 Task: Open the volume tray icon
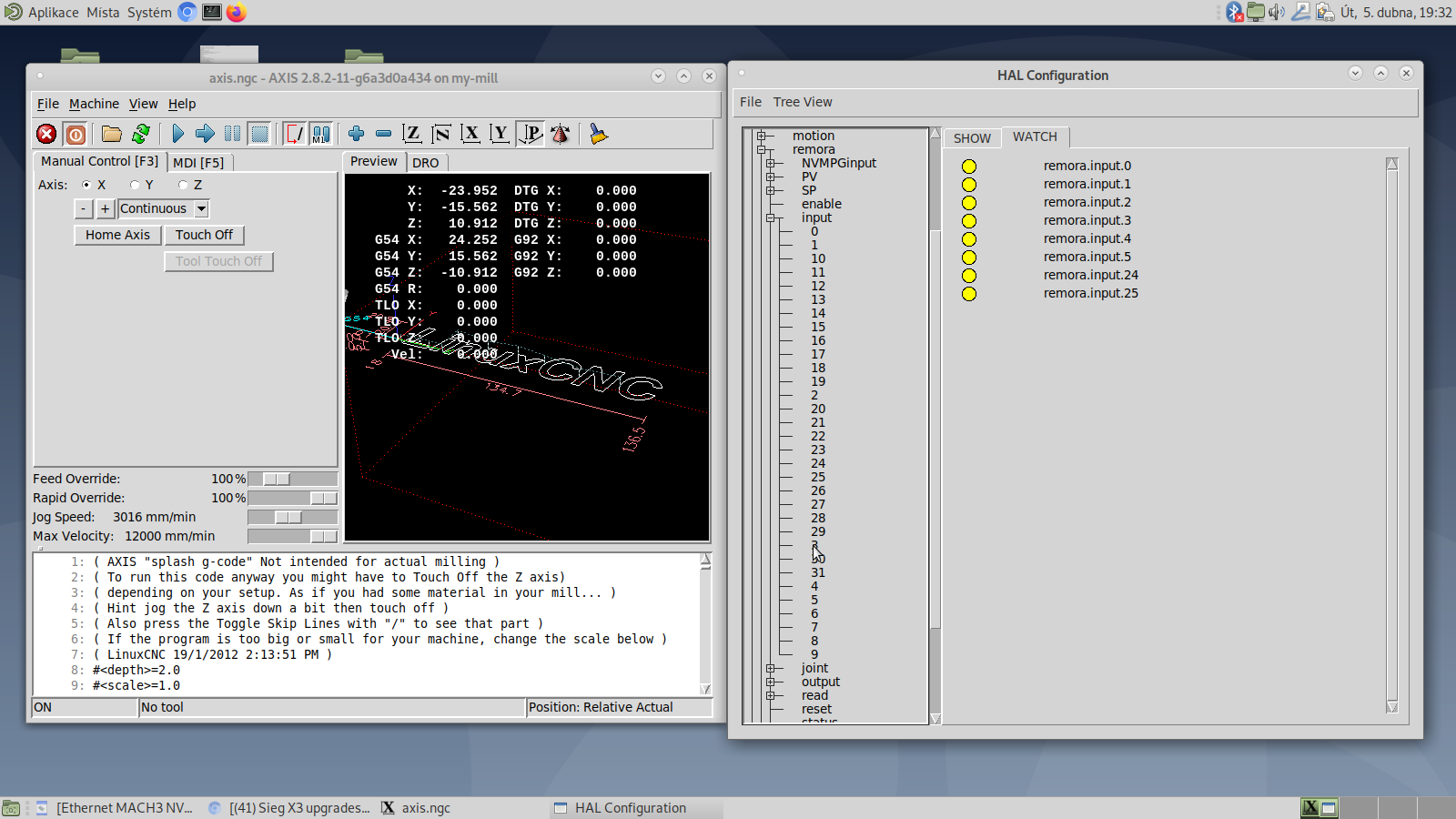pyautogui.click(x=1277, y=12)
